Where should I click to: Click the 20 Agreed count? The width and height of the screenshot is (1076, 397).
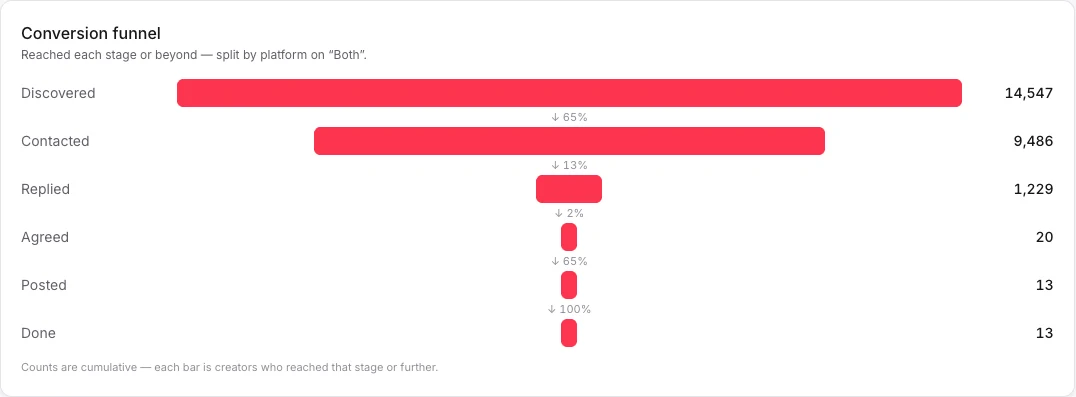1044,237
